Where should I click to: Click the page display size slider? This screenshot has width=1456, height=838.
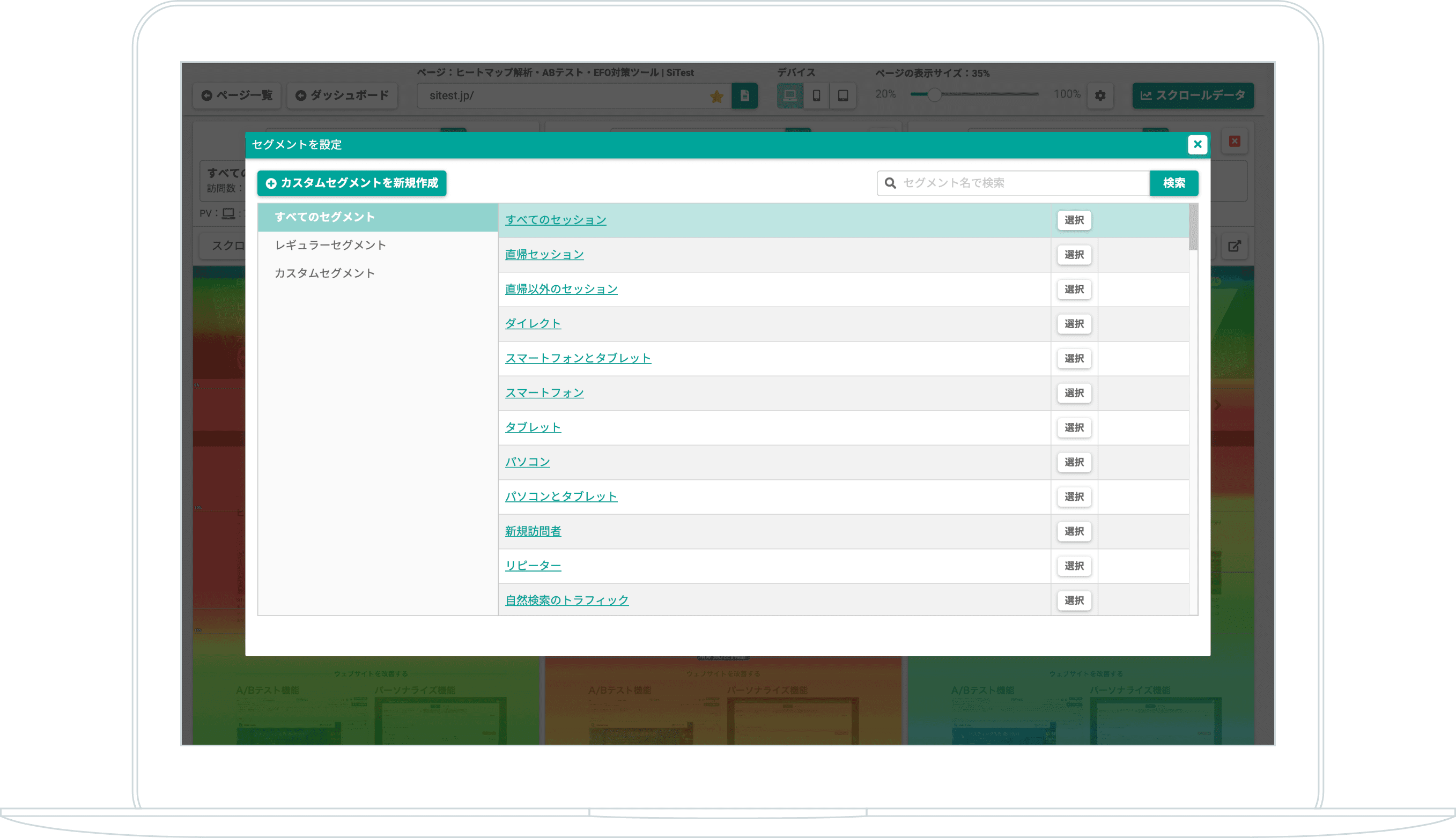934,94
